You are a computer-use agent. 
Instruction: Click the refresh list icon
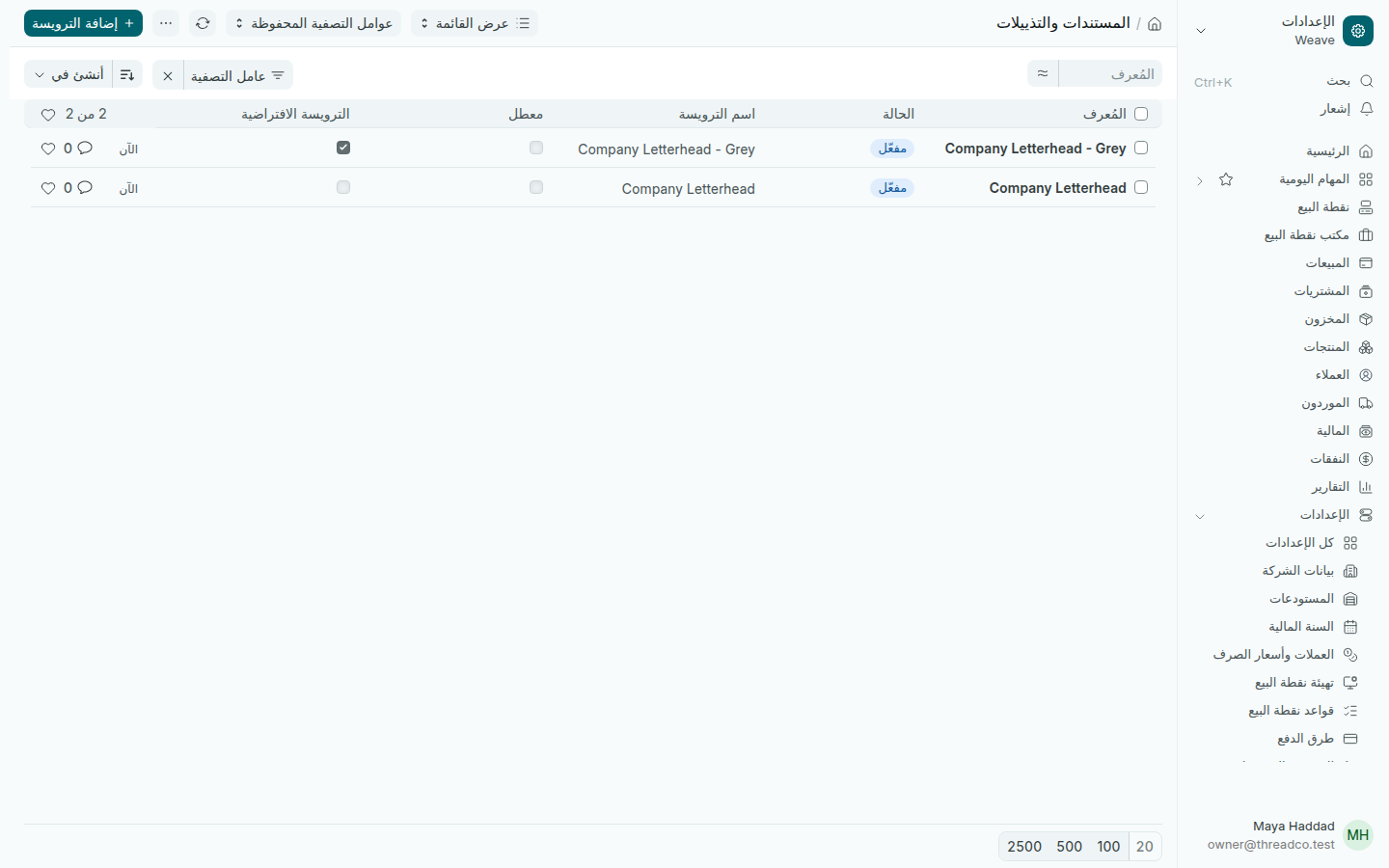click(x=203, y=23)
